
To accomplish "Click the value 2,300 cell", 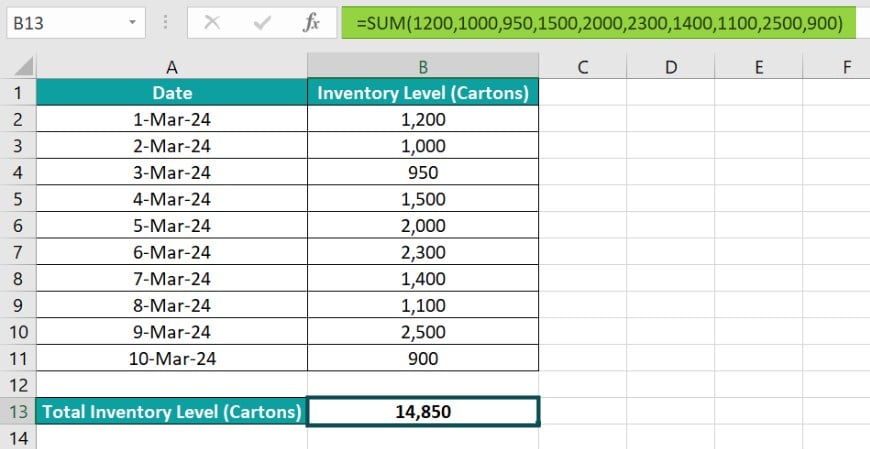I will point(423,252).
